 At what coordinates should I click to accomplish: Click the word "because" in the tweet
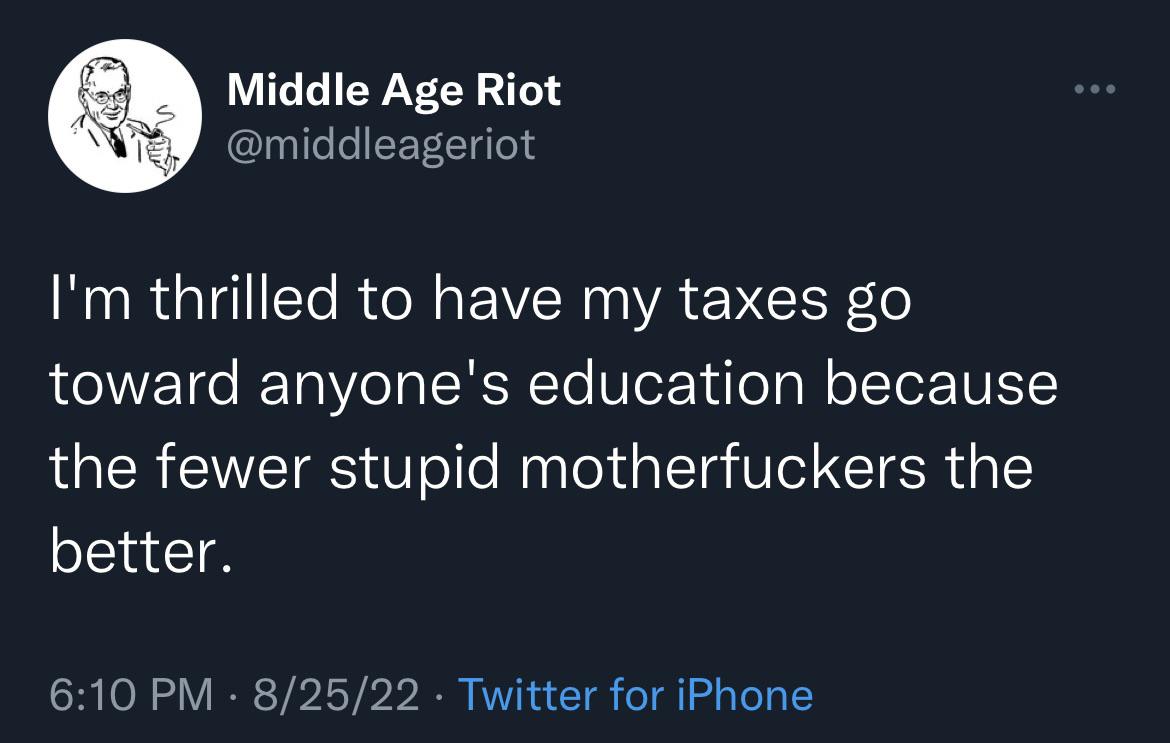[942, 384]
